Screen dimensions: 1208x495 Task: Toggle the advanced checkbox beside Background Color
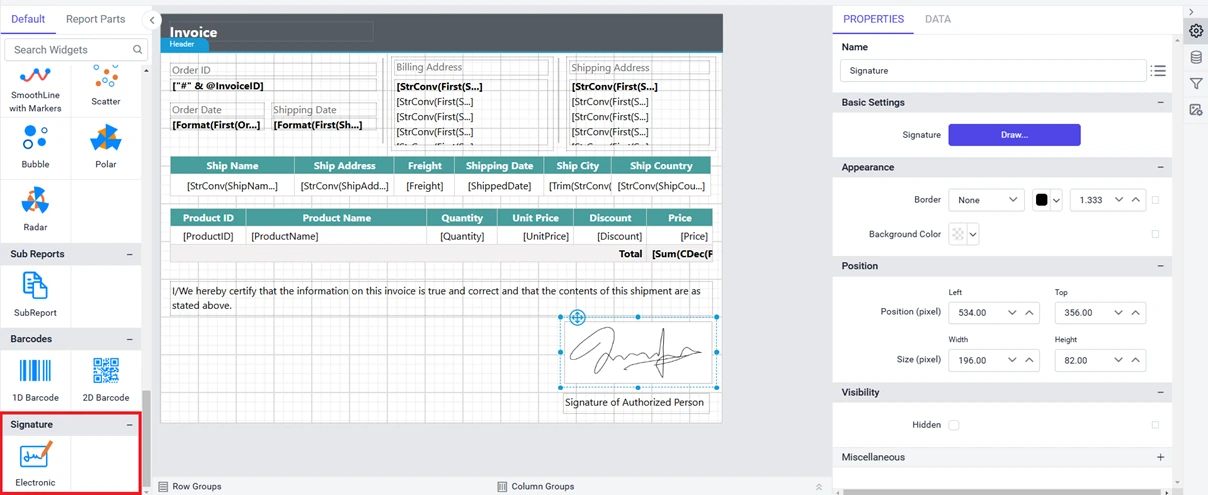pyautogui.click(x=1155, y=234)
